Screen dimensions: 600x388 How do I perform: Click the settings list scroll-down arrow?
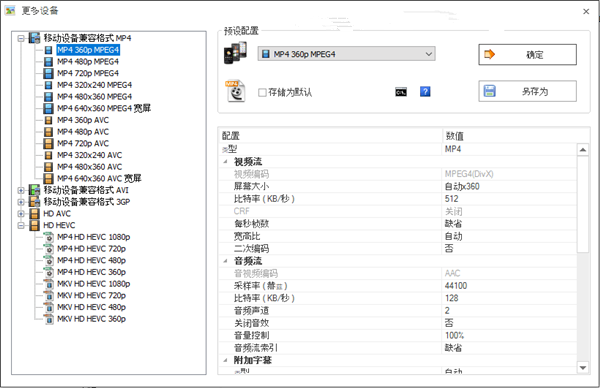tap(583, 368)
